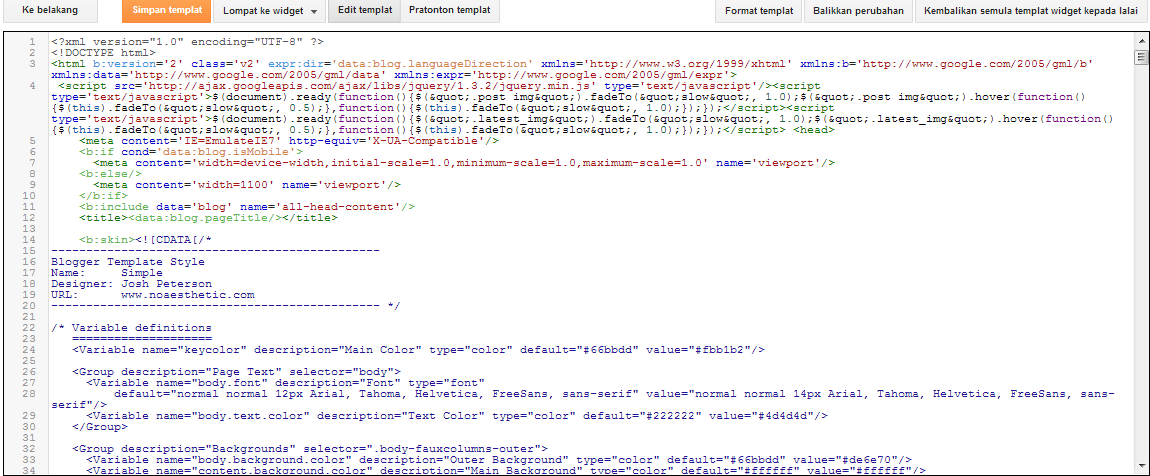Click the <?xml version="1.0" line
The height and width of the screenshot is (476, 1150).
tap(188, 42)
